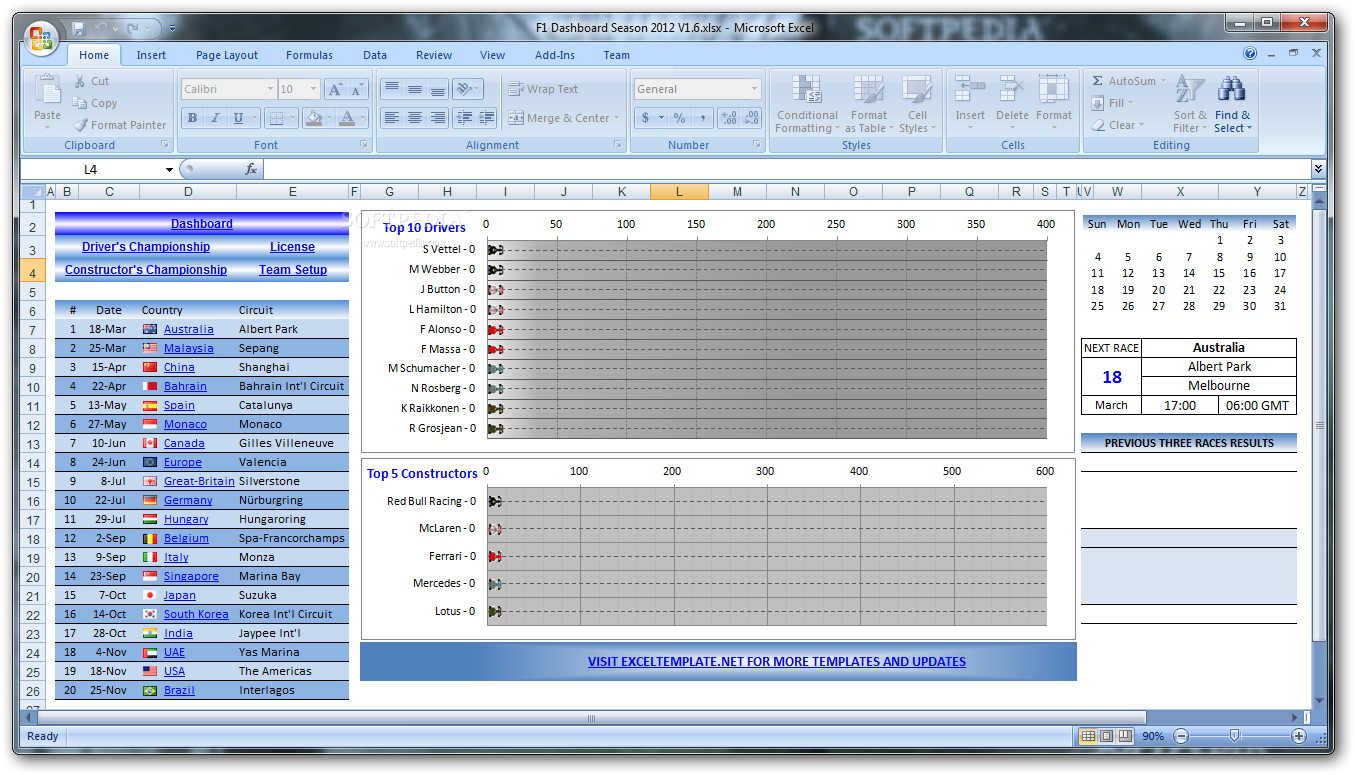This screenshot has height=775, width=1355.
Task: Open Driver's Championship link
Action: point(146,247)
